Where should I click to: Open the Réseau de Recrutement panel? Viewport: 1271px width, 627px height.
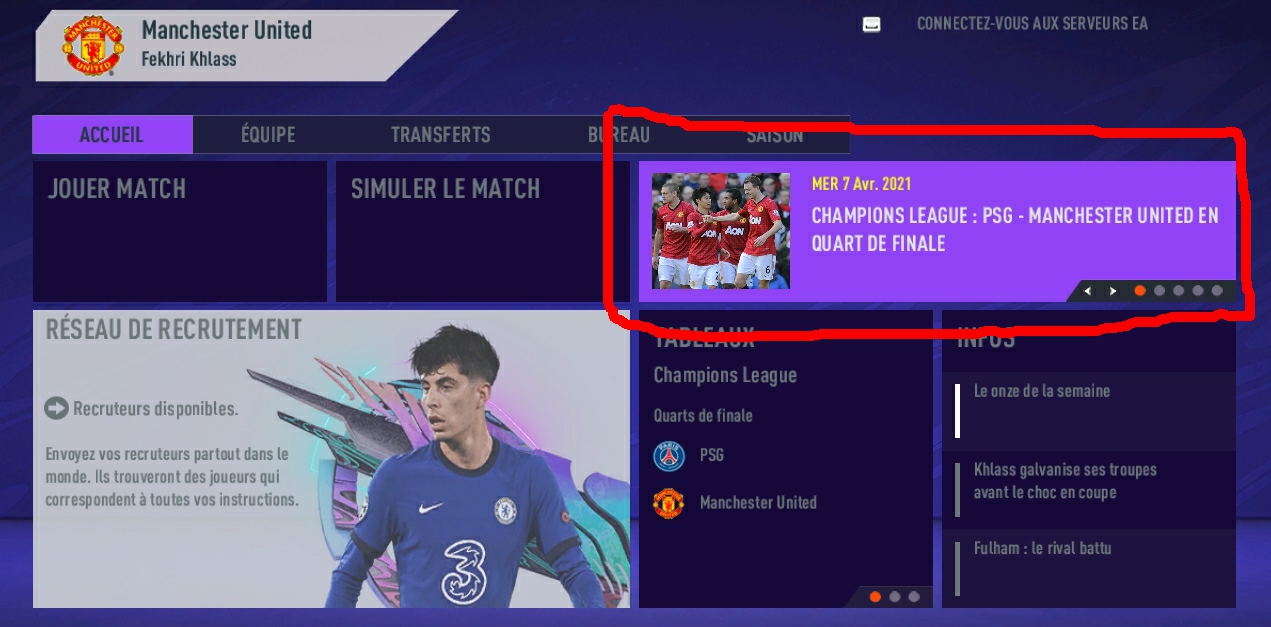tap(331, 458)
